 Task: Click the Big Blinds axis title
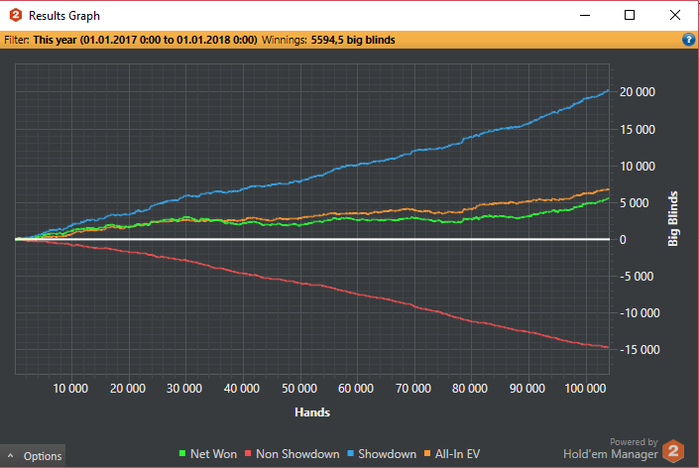(x=673, y=218)
